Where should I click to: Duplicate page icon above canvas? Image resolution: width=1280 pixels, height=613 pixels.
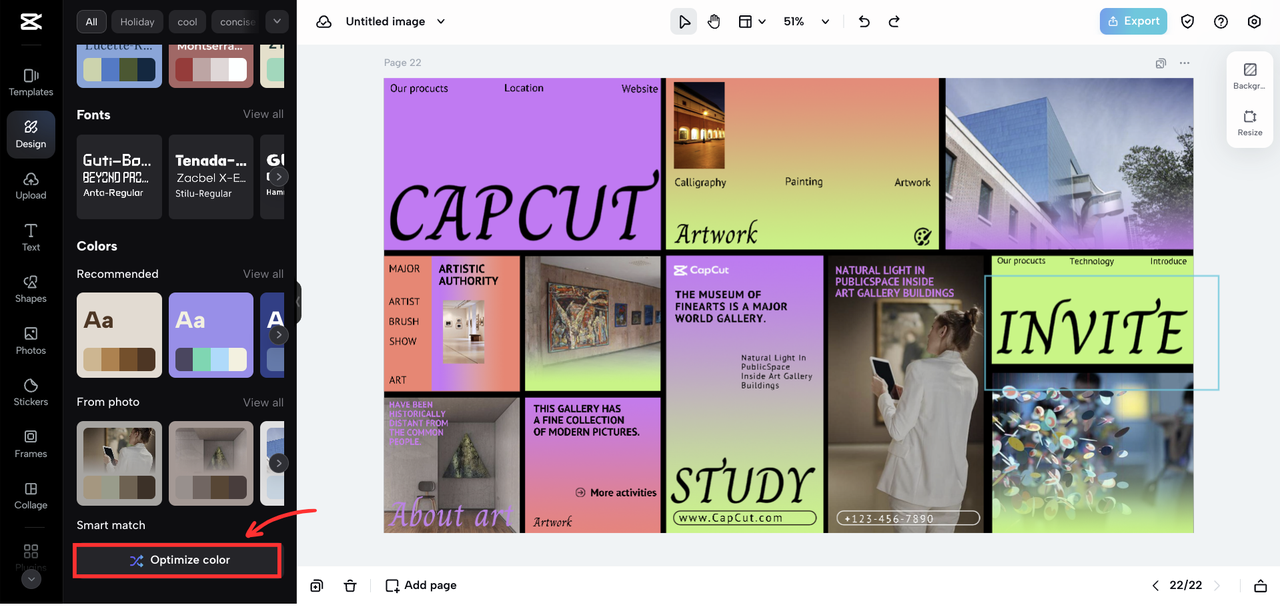pos(1161,63)
